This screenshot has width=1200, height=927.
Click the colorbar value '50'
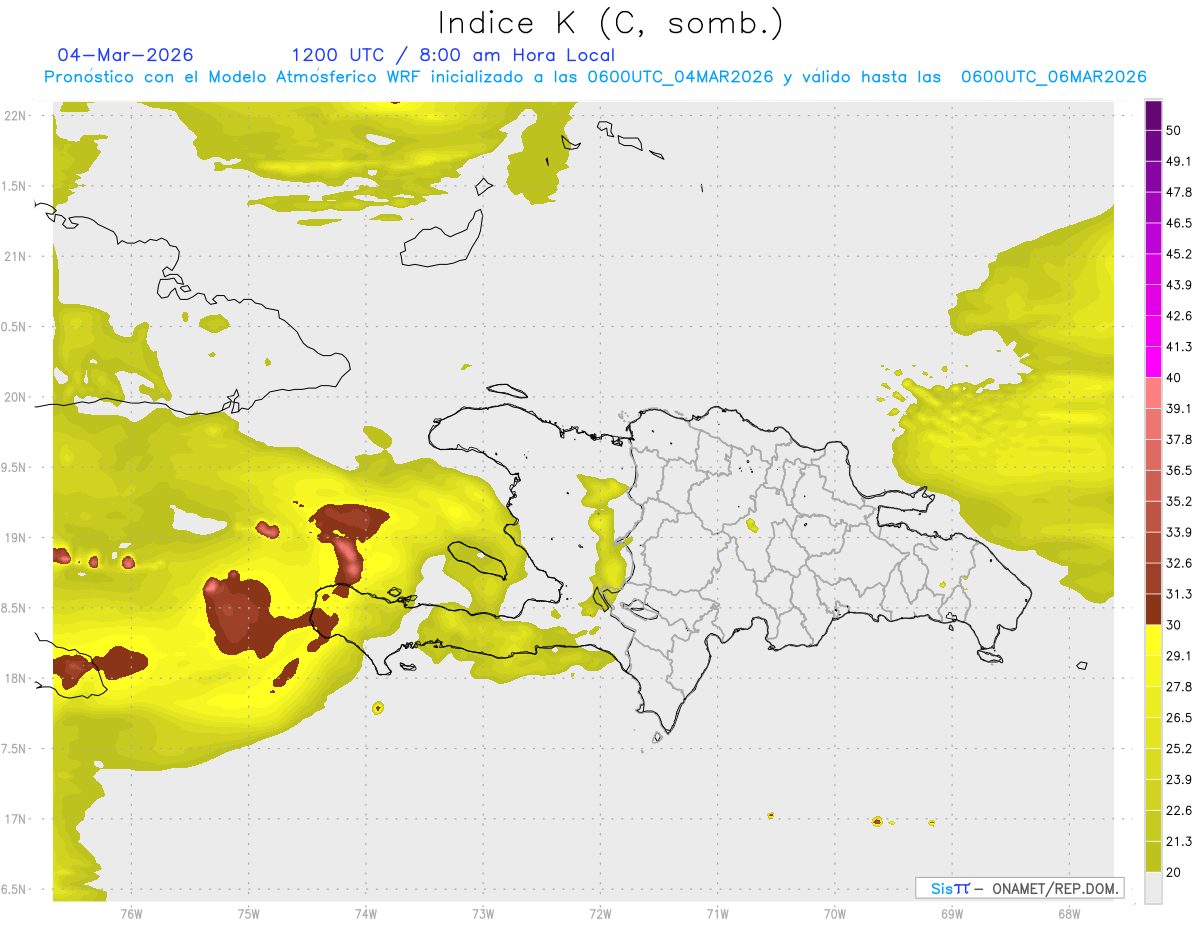click(x=1174, y=130)
